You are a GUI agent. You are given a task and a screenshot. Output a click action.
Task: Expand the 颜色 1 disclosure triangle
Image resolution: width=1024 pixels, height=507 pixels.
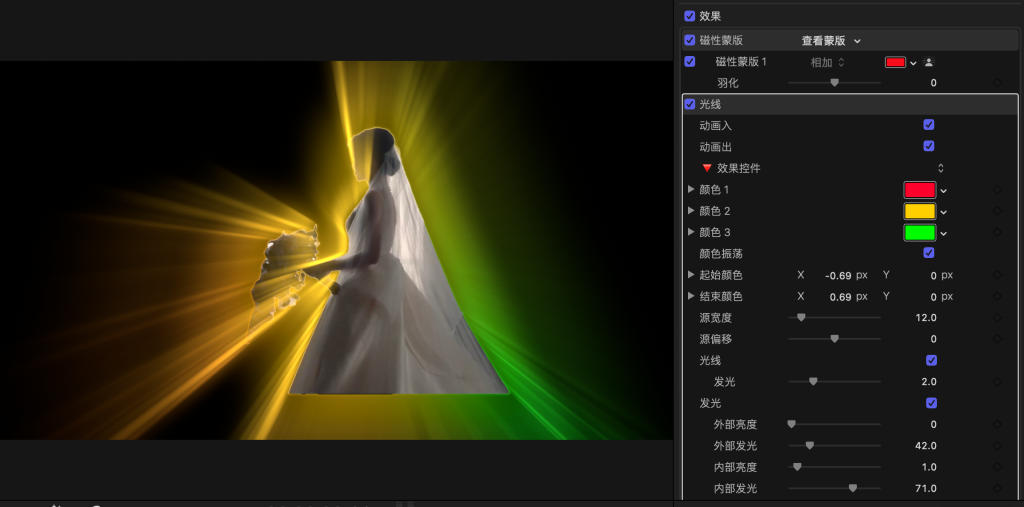click(x=691, y=190)
